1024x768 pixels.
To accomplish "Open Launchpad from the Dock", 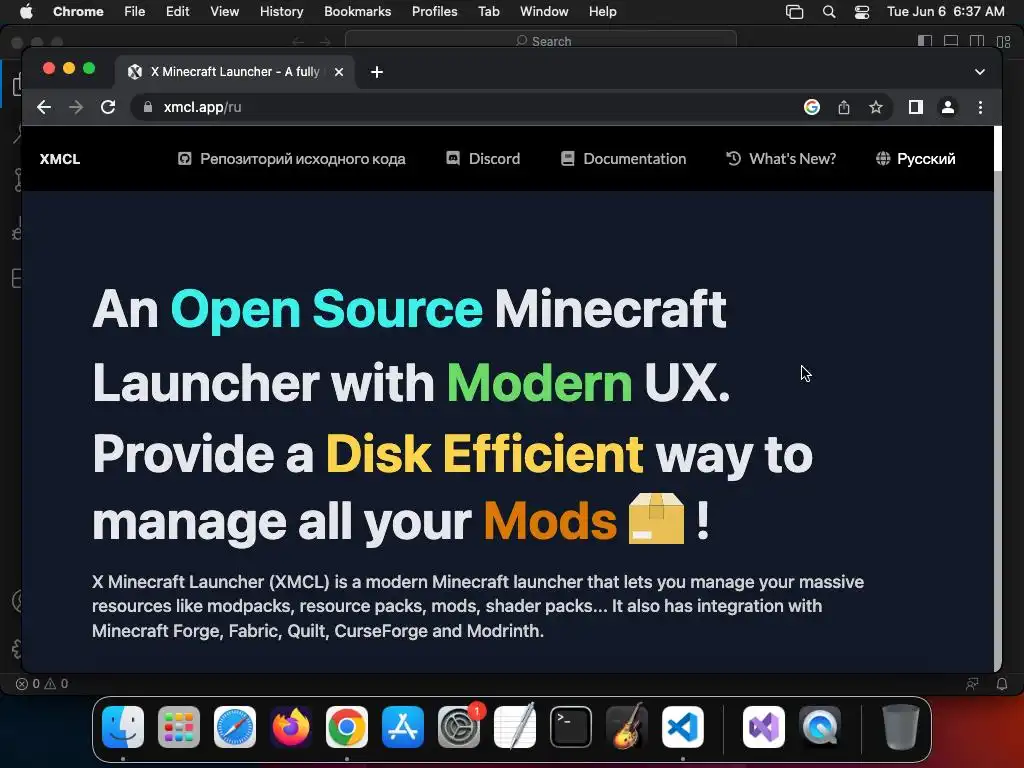I will click(179, 727).
